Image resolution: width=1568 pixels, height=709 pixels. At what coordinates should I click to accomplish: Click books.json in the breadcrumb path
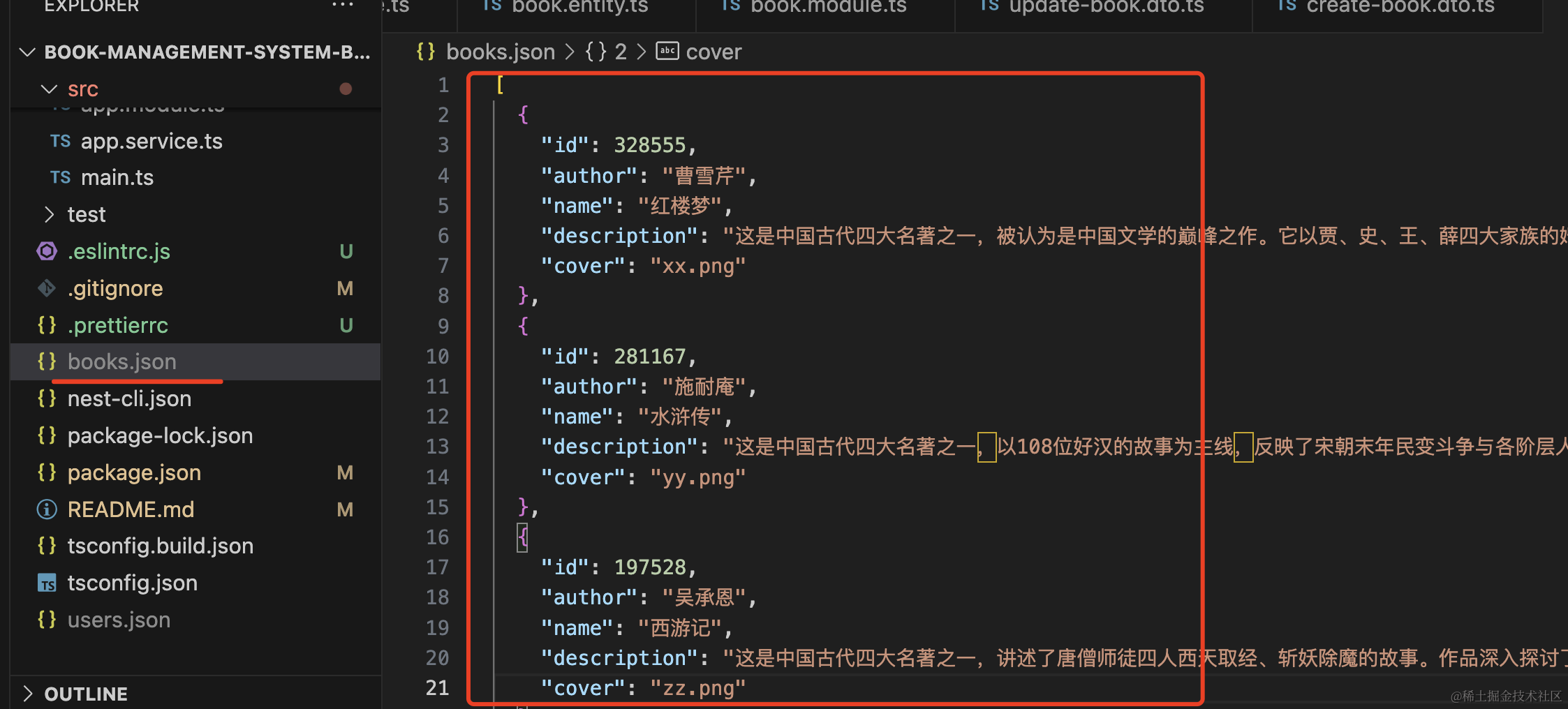500,52
